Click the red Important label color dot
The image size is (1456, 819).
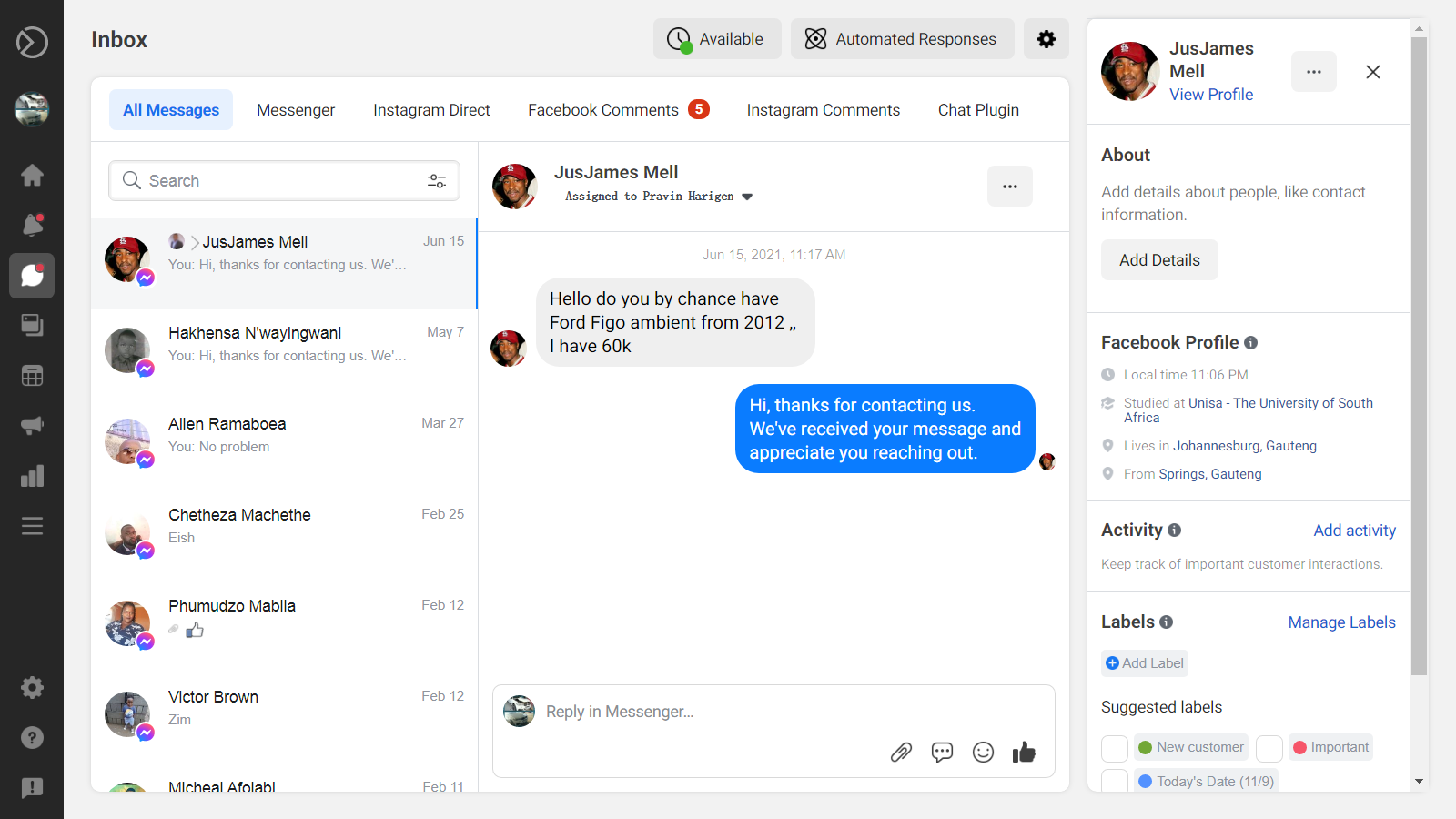point(1300,748)
